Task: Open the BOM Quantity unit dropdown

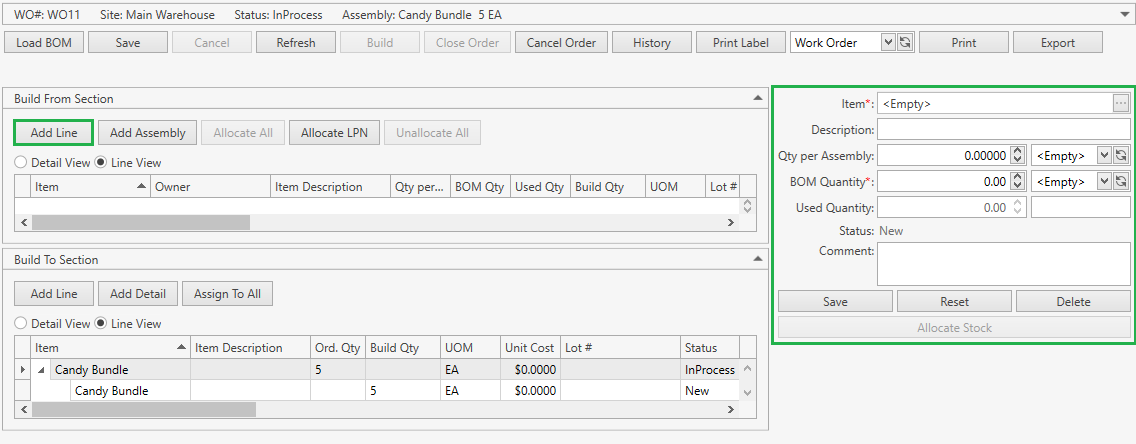Action: 1104,181
